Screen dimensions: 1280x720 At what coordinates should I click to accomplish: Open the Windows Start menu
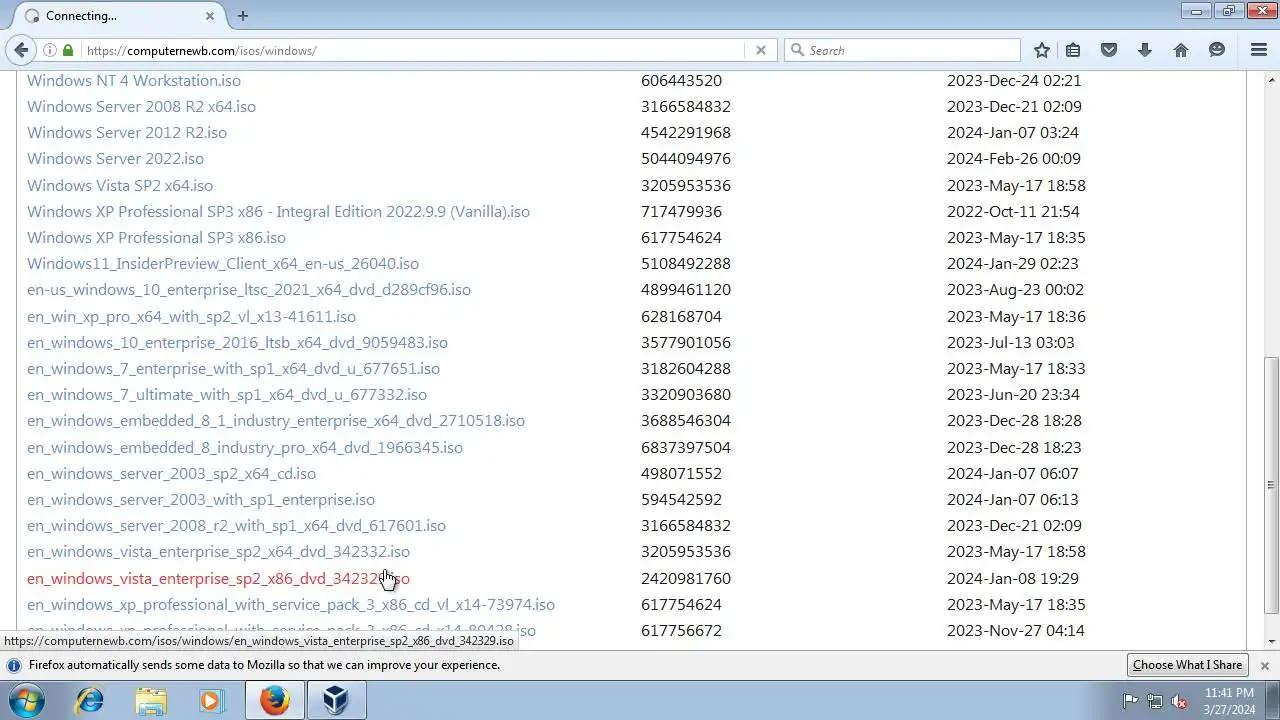pos(25,700)
